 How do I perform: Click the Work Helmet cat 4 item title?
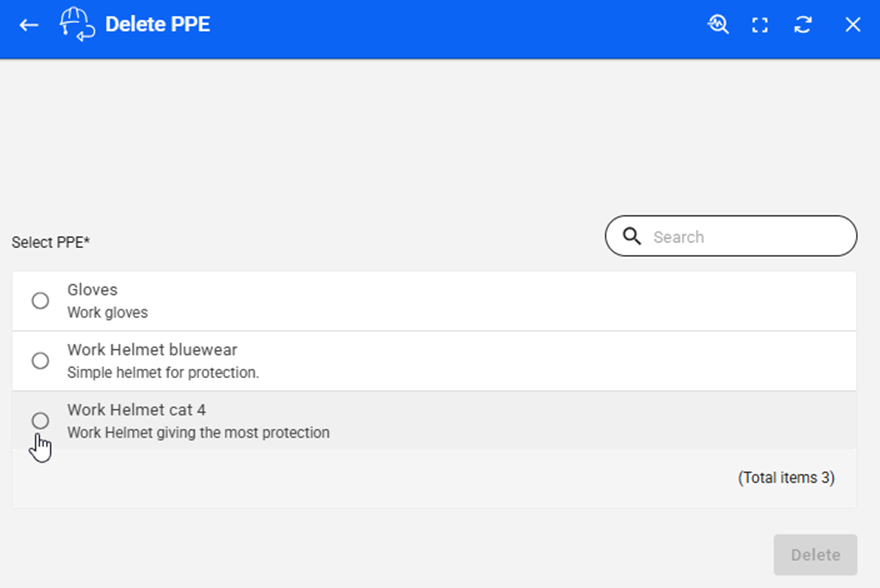[136, 410]
